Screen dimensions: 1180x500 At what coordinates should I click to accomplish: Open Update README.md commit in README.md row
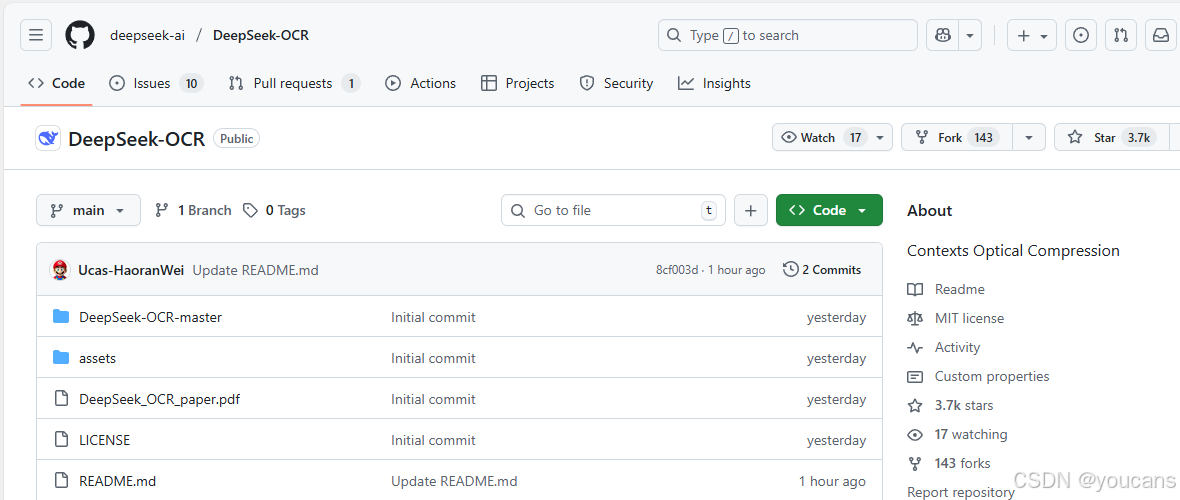pyautogui.click(x=455, y=480)
